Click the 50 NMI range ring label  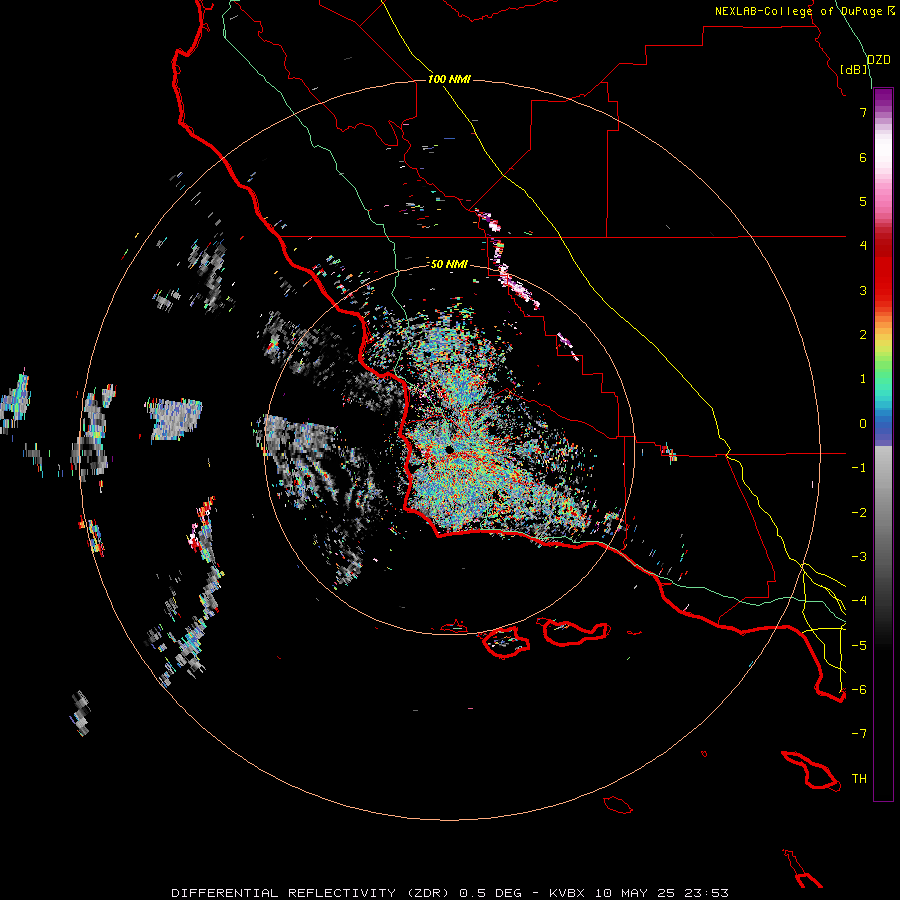(x=449, y=264)
